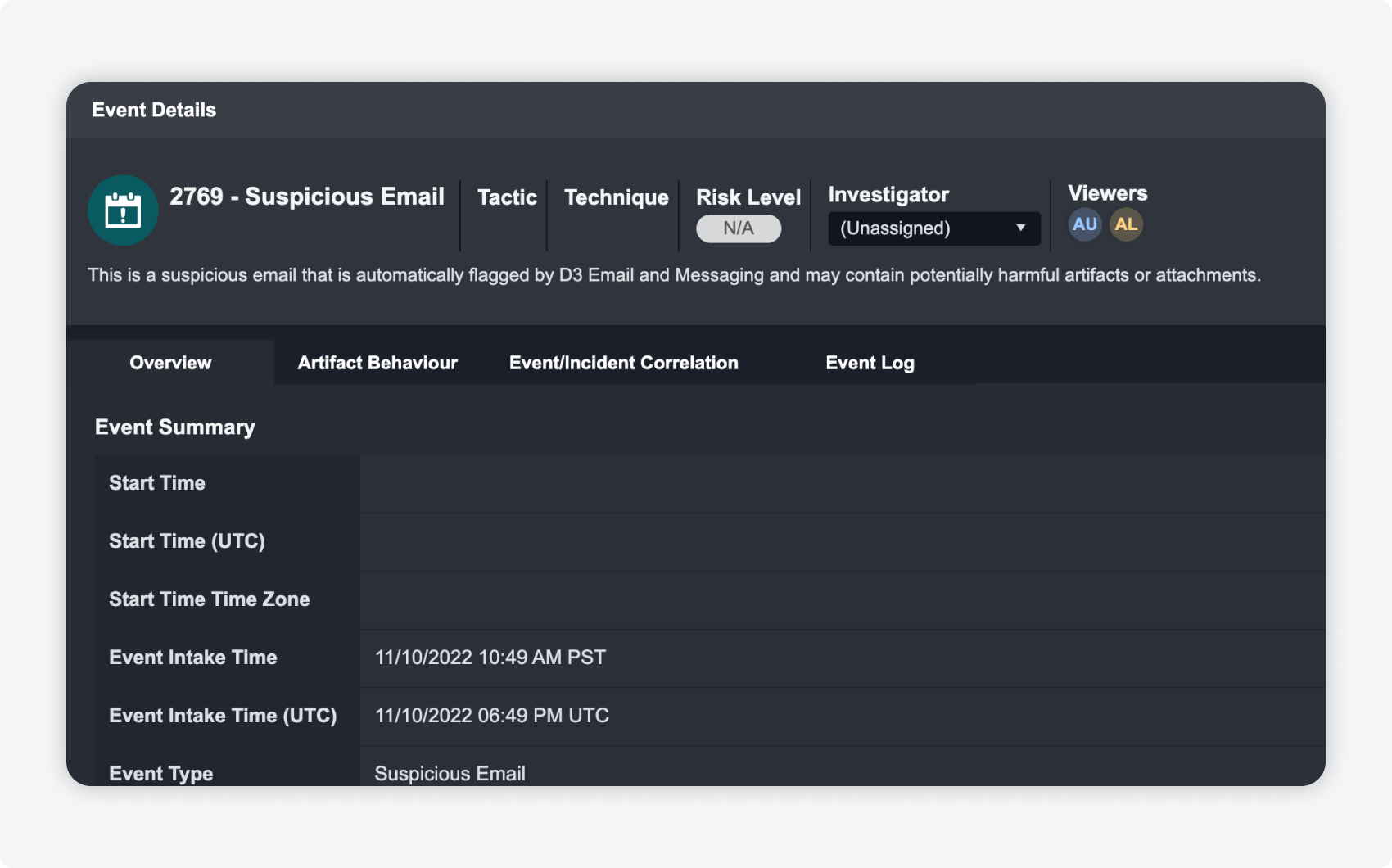The image size is (1392, 868).
Task: Click the calendar alert event icon
Action: pos(123,210)
